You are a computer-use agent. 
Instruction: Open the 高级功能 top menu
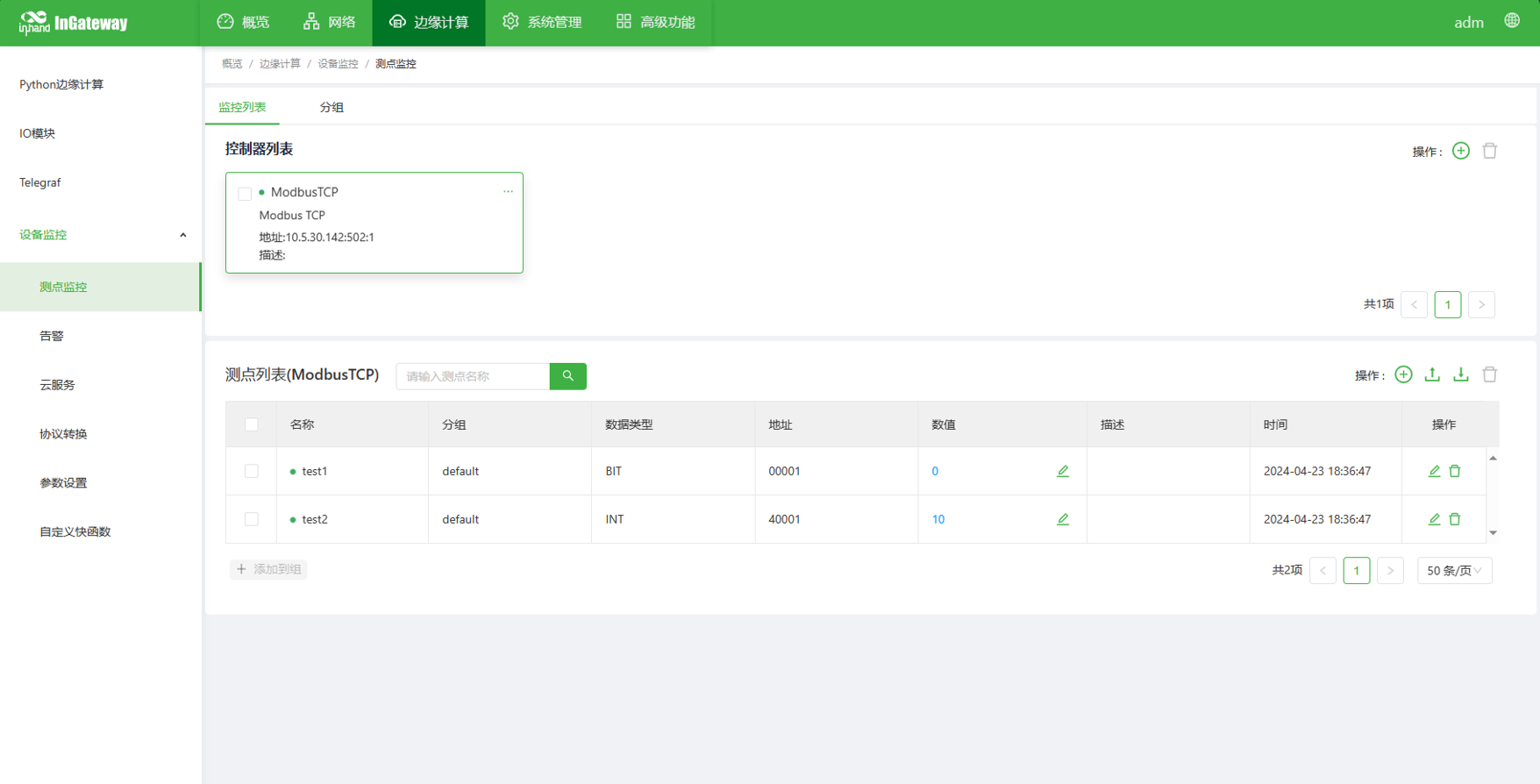tap(655, 23)
